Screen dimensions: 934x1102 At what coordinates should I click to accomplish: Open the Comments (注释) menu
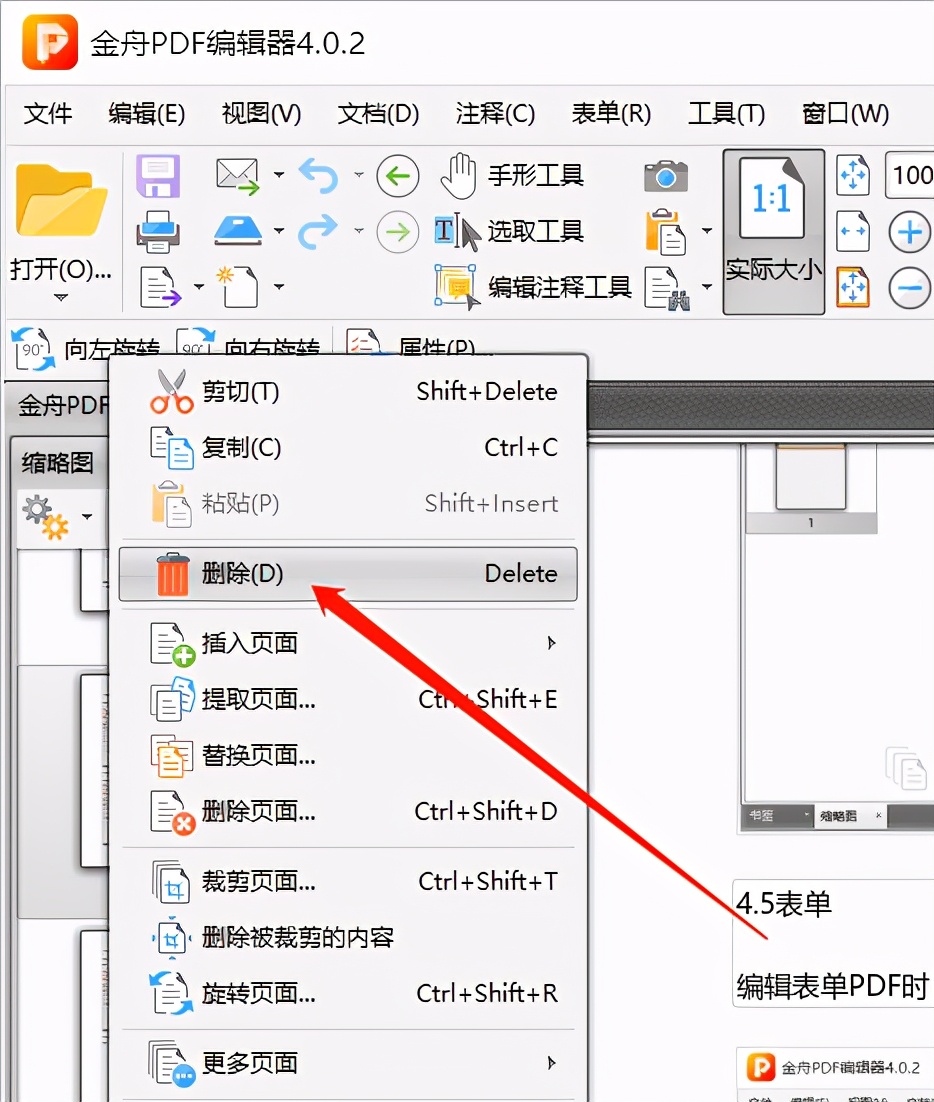[495, 113]
